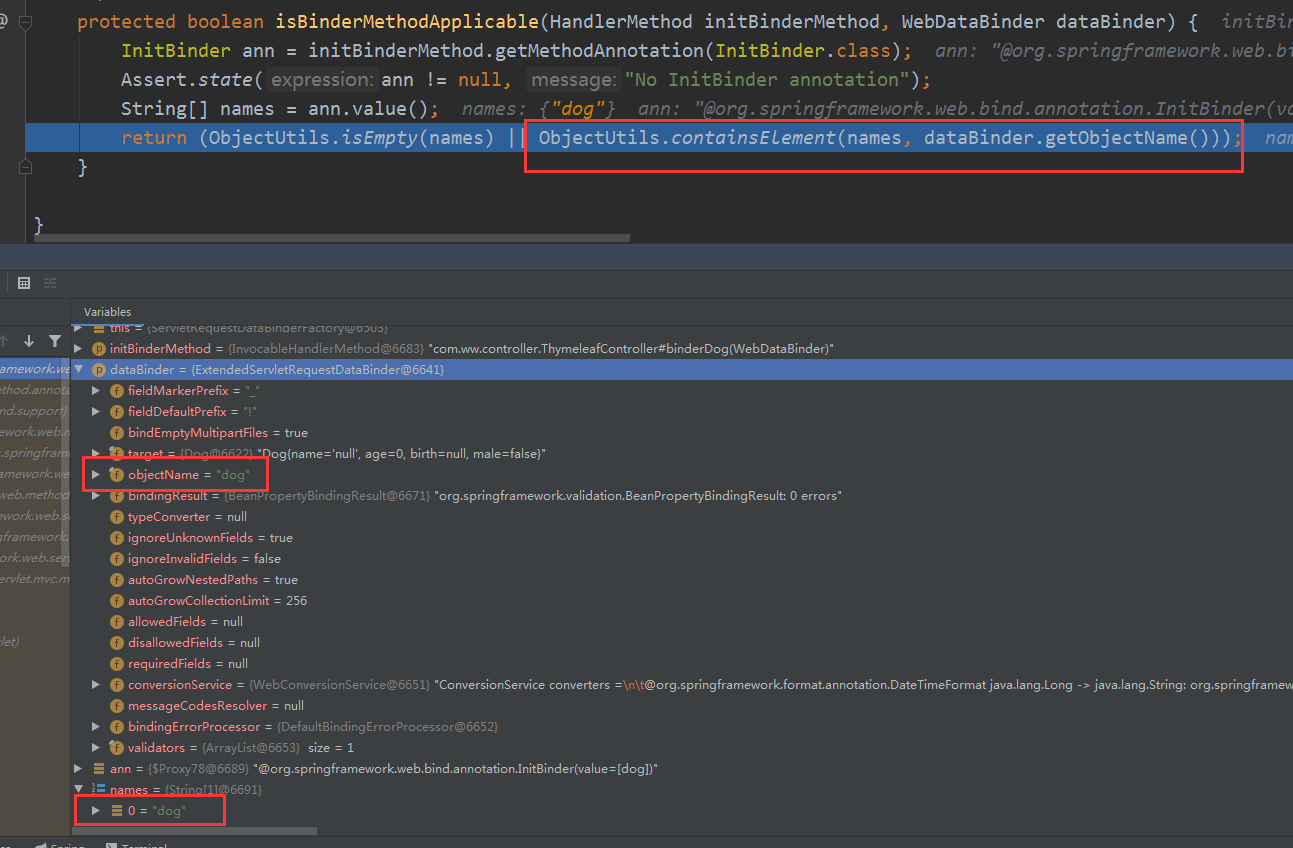This screenshot has height=848, width=1293.
Task: Expand the names element 0 node
Action: (97, 811)
